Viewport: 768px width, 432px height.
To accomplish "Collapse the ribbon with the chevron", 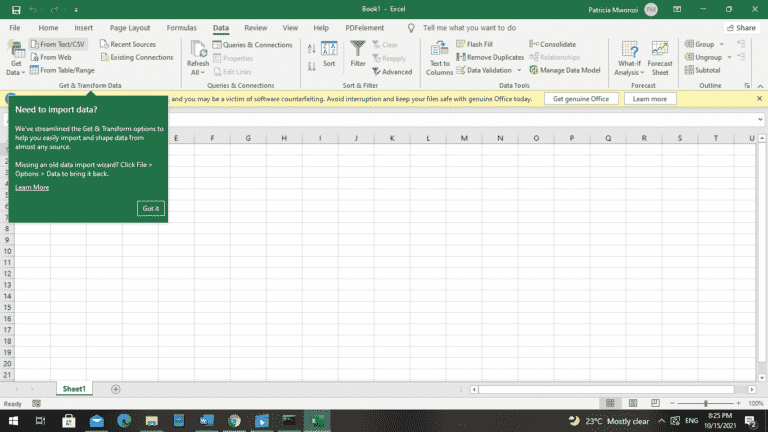I will (x=760, y=86).
